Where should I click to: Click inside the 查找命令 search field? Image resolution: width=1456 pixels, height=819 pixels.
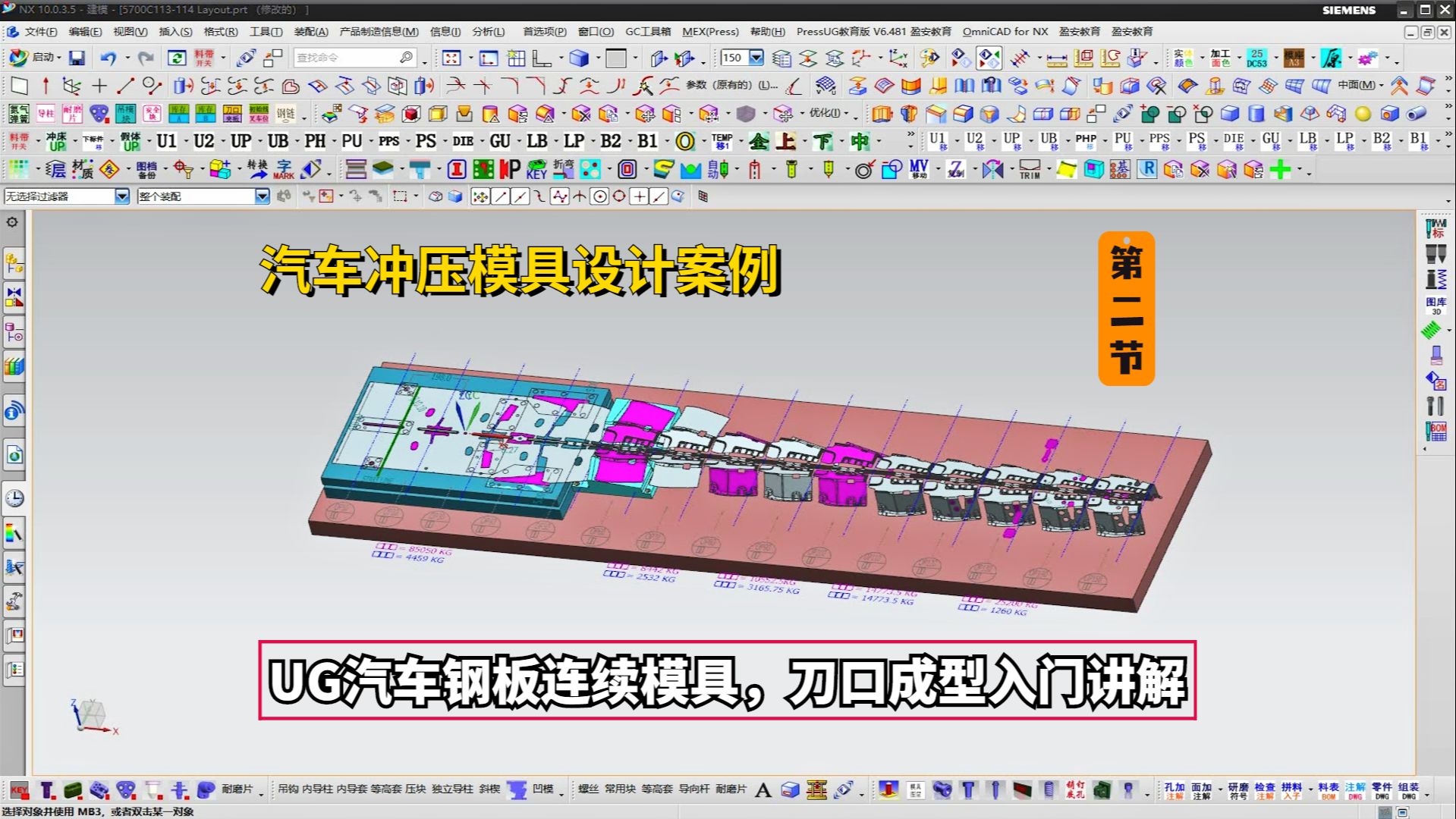349,57
